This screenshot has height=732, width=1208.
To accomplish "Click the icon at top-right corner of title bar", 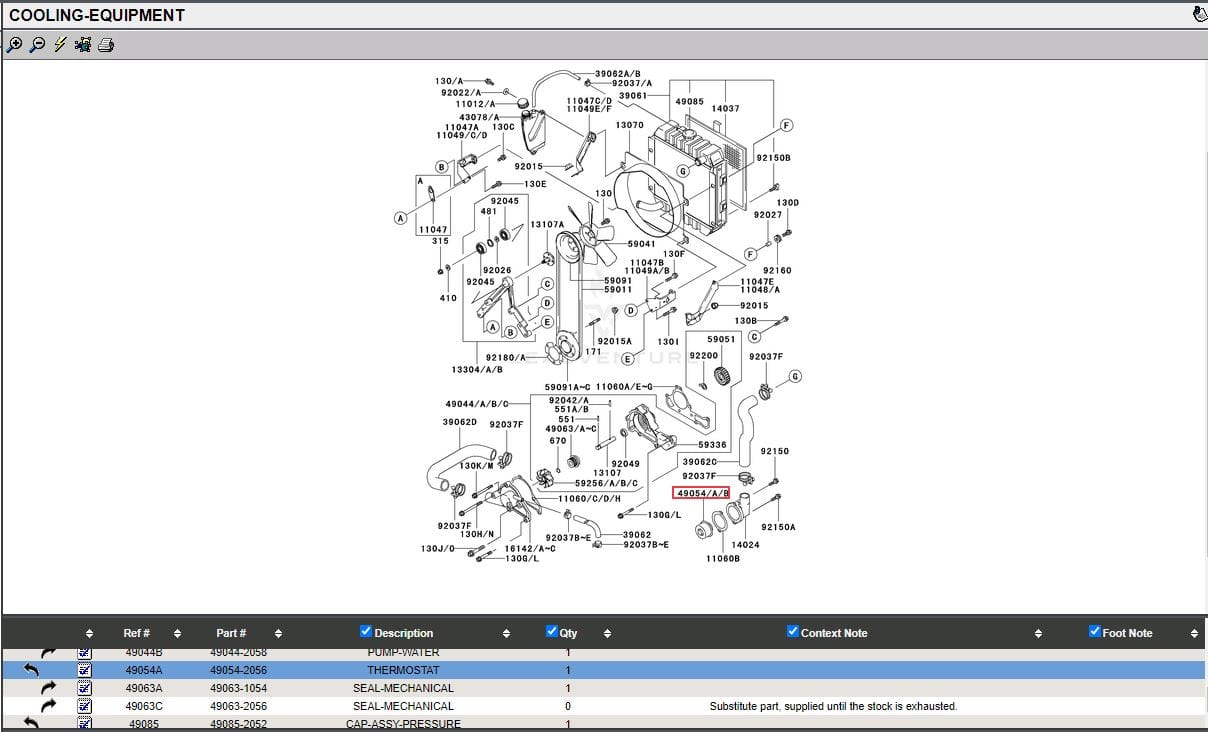I will 1199,14.
